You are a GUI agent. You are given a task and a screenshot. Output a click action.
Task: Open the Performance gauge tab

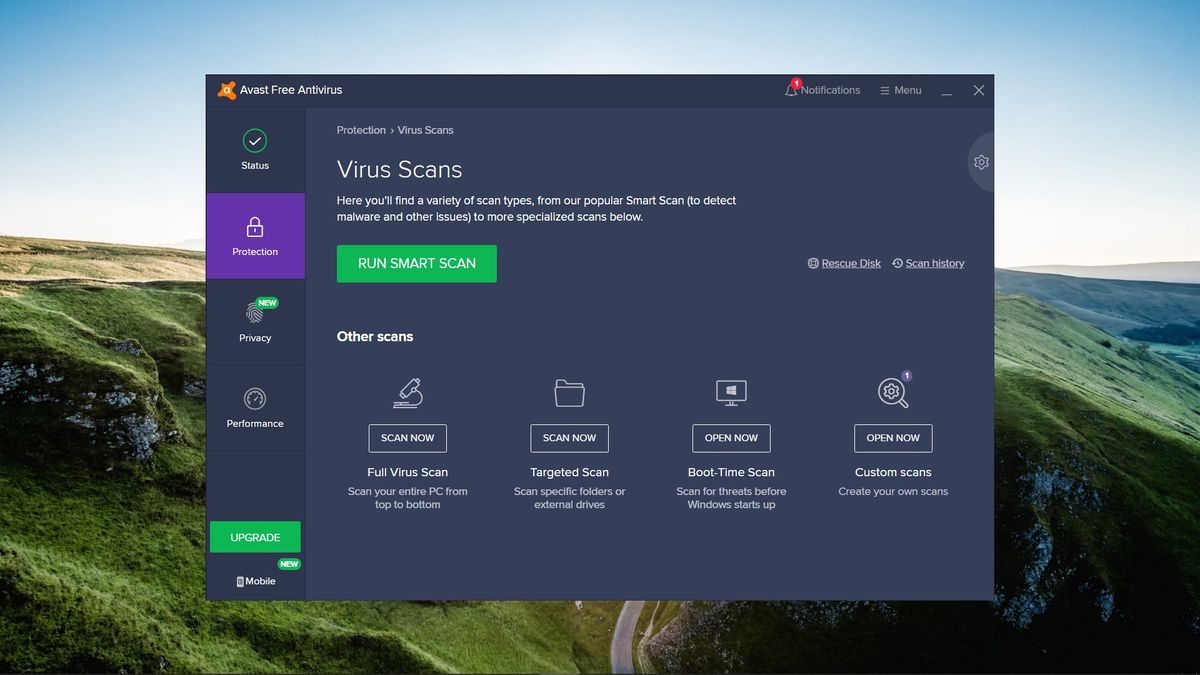[x=255, y=408]
